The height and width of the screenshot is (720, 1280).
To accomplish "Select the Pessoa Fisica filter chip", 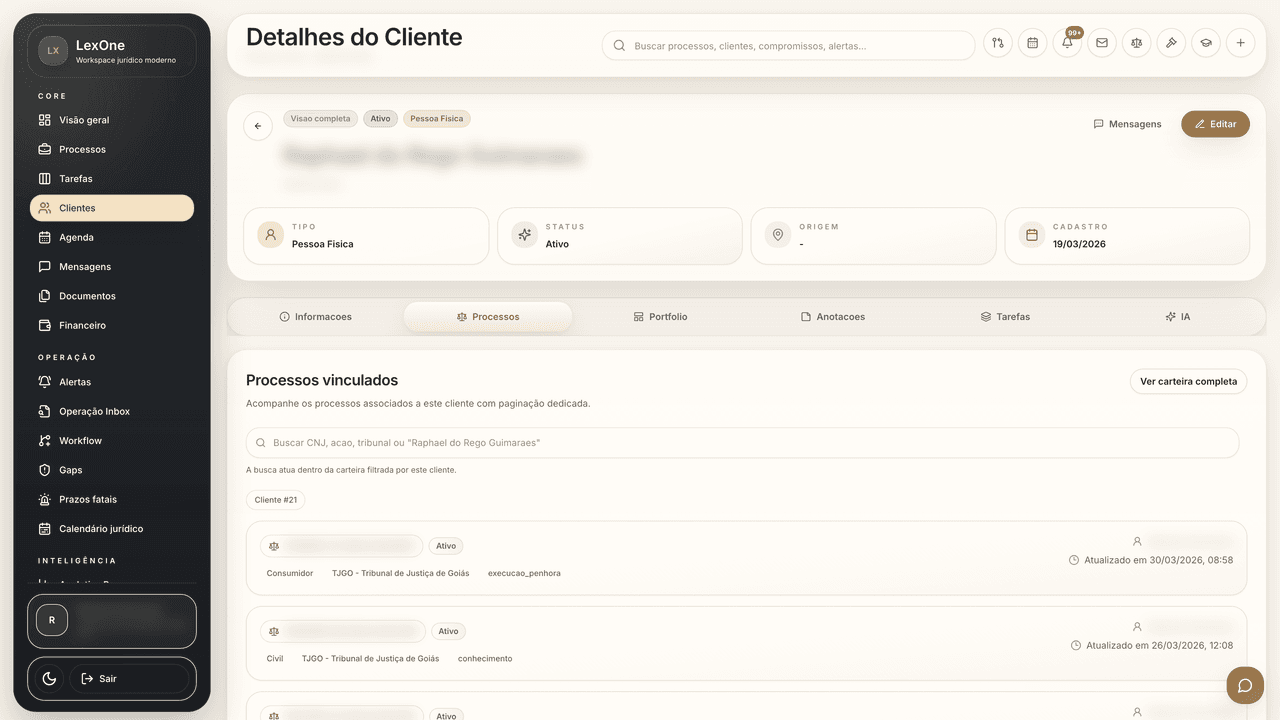I will 436,118.
